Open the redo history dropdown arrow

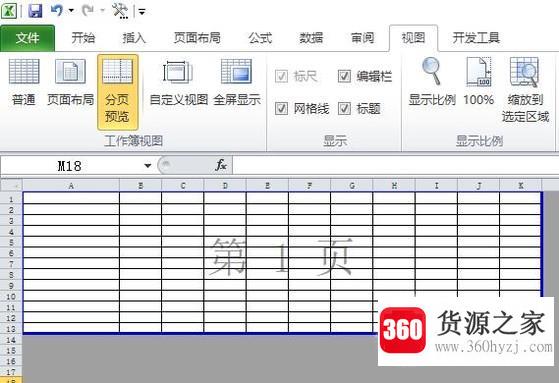tap(102, 11)
